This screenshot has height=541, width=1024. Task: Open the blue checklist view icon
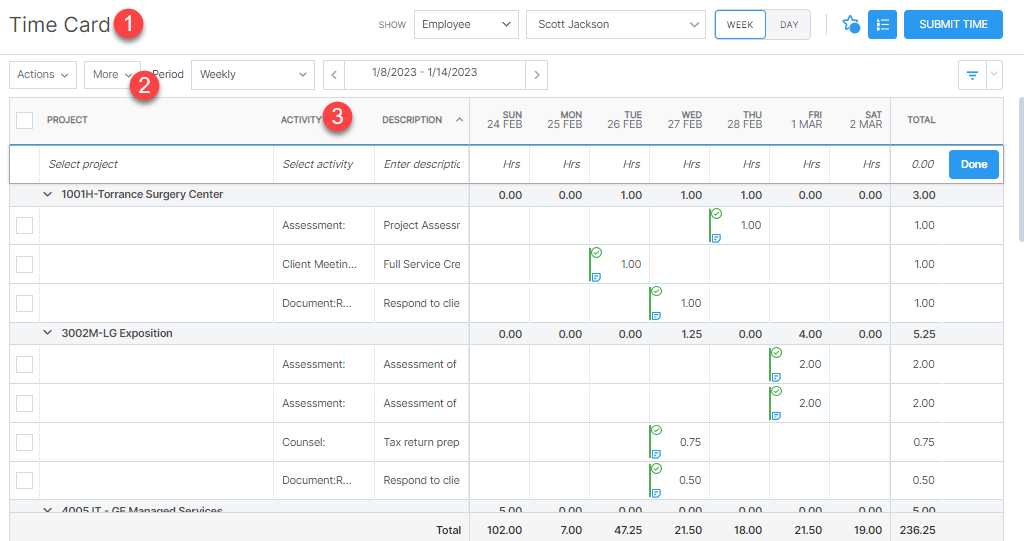click(882, 24)
